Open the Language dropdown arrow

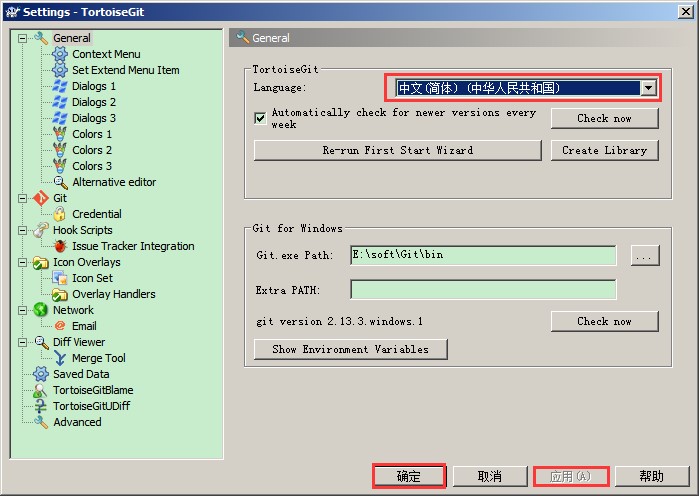[648, 88]
